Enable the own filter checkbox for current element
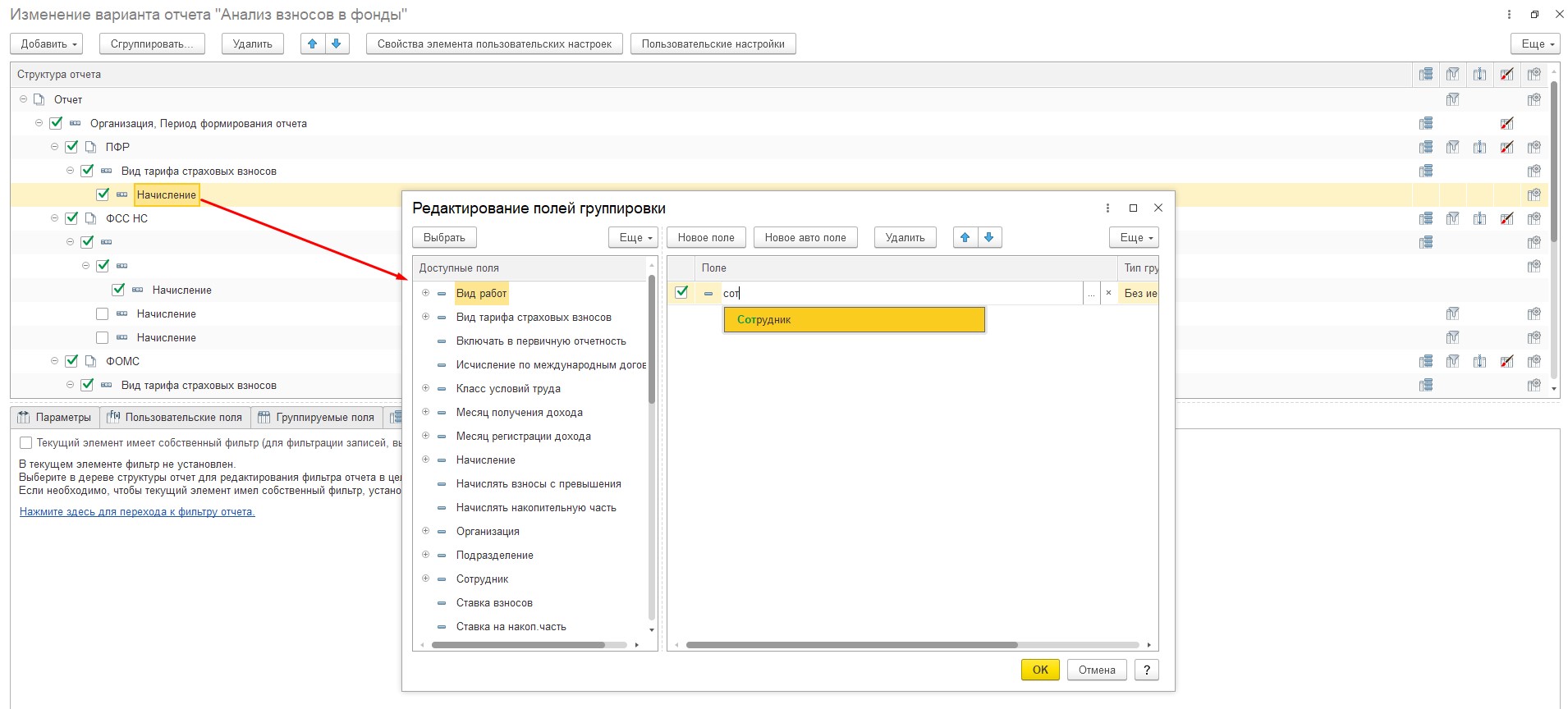Screen dimensions: 1568x709 [x=26, y=443]
